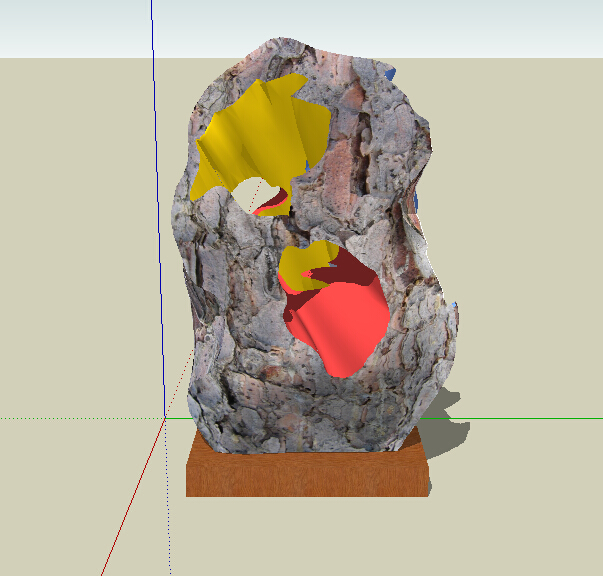Select the brown wooden base block

point(307,475)
